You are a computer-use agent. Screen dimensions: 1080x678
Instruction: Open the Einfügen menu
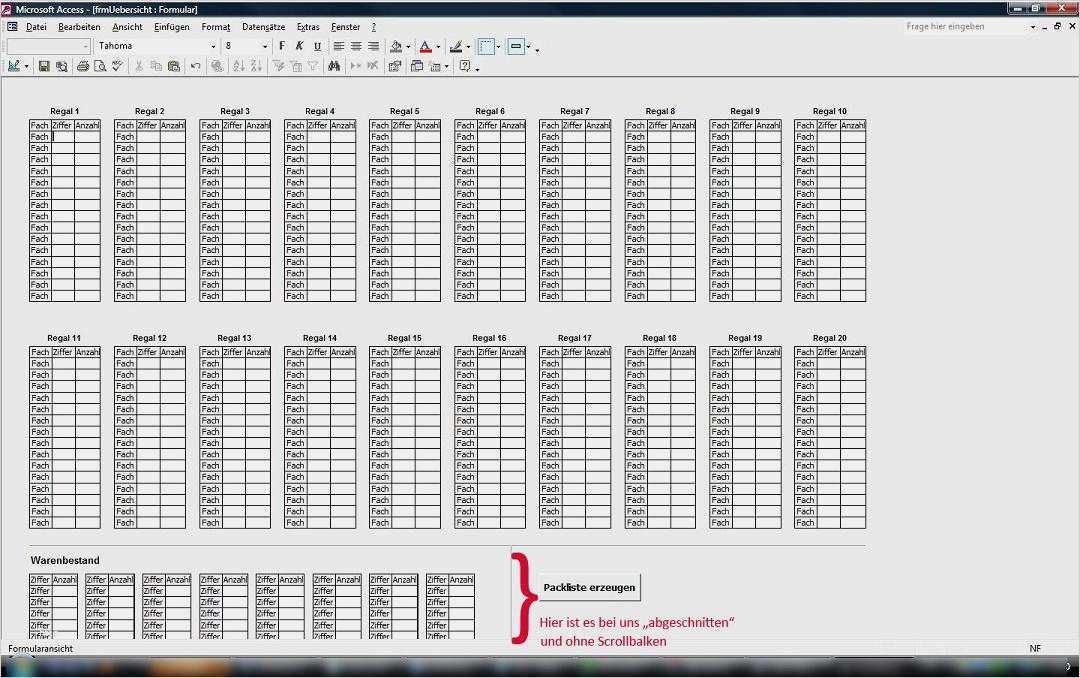(x=172, y=27)
